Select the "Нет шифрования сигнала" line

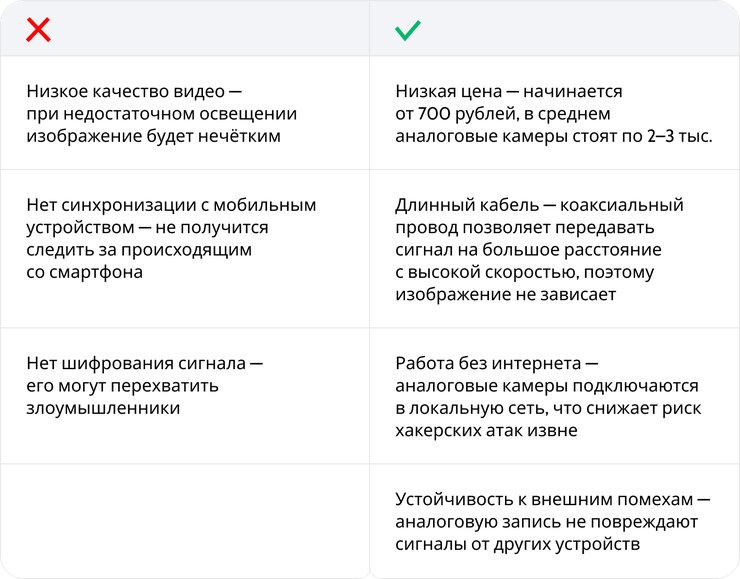pos(145,363)
